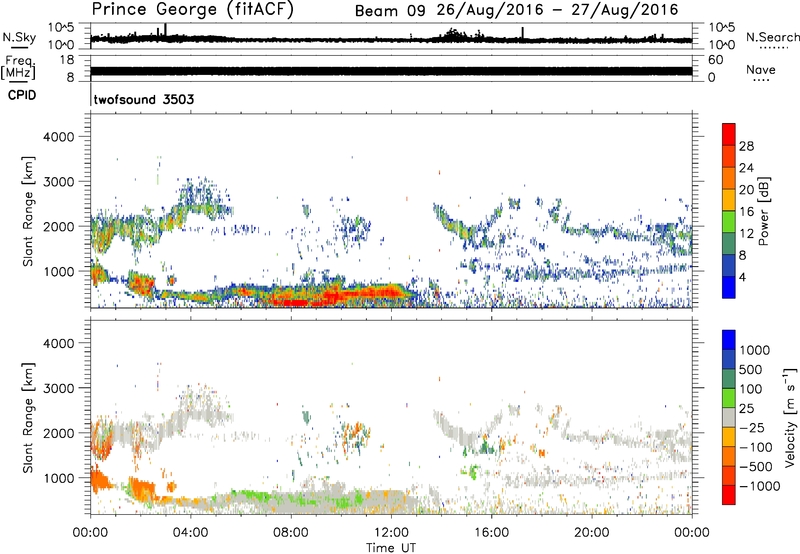
Task: Click the red bottom of velocity colorbar
Action: click(x=729, y=495)
